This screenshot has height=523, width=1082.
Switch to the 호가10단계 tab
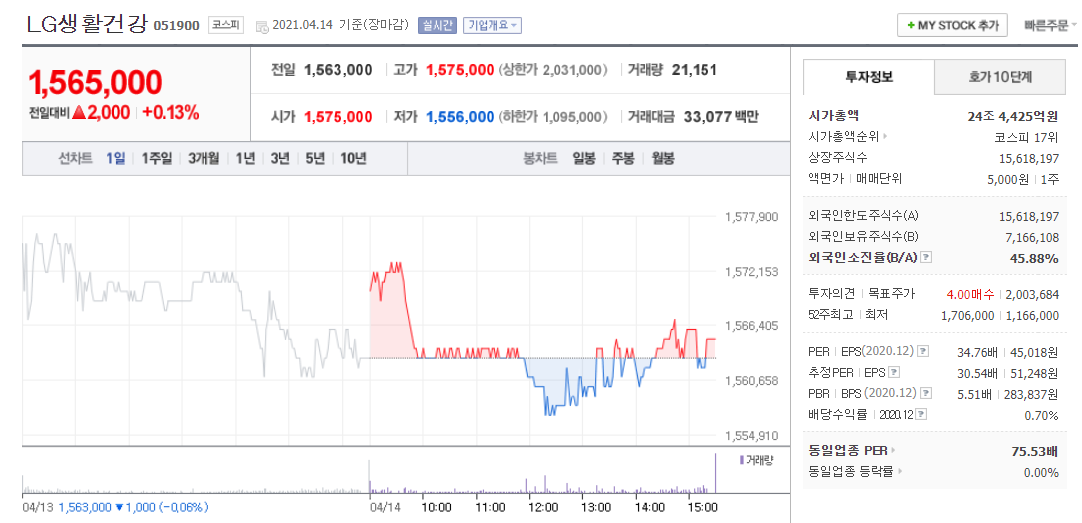click(1000, 77)
